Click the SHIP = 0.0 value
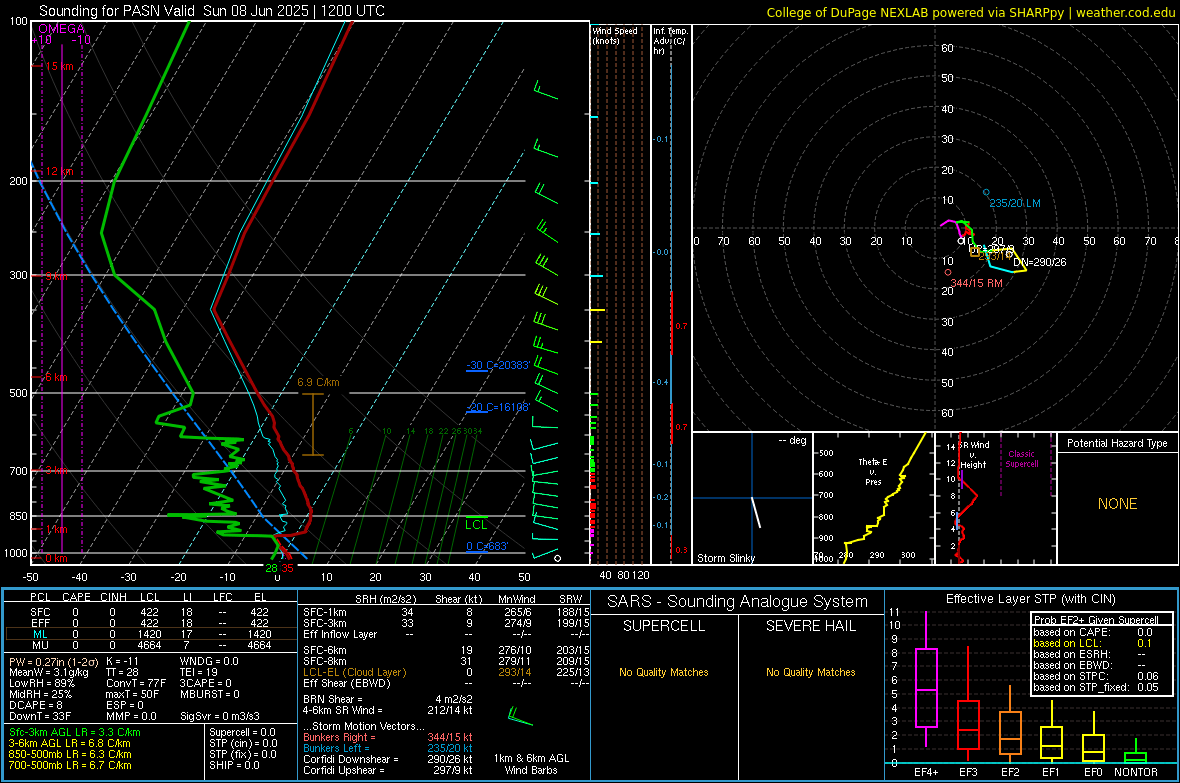1180x783 pixels. pyautogui.click(x=234, y=765)
